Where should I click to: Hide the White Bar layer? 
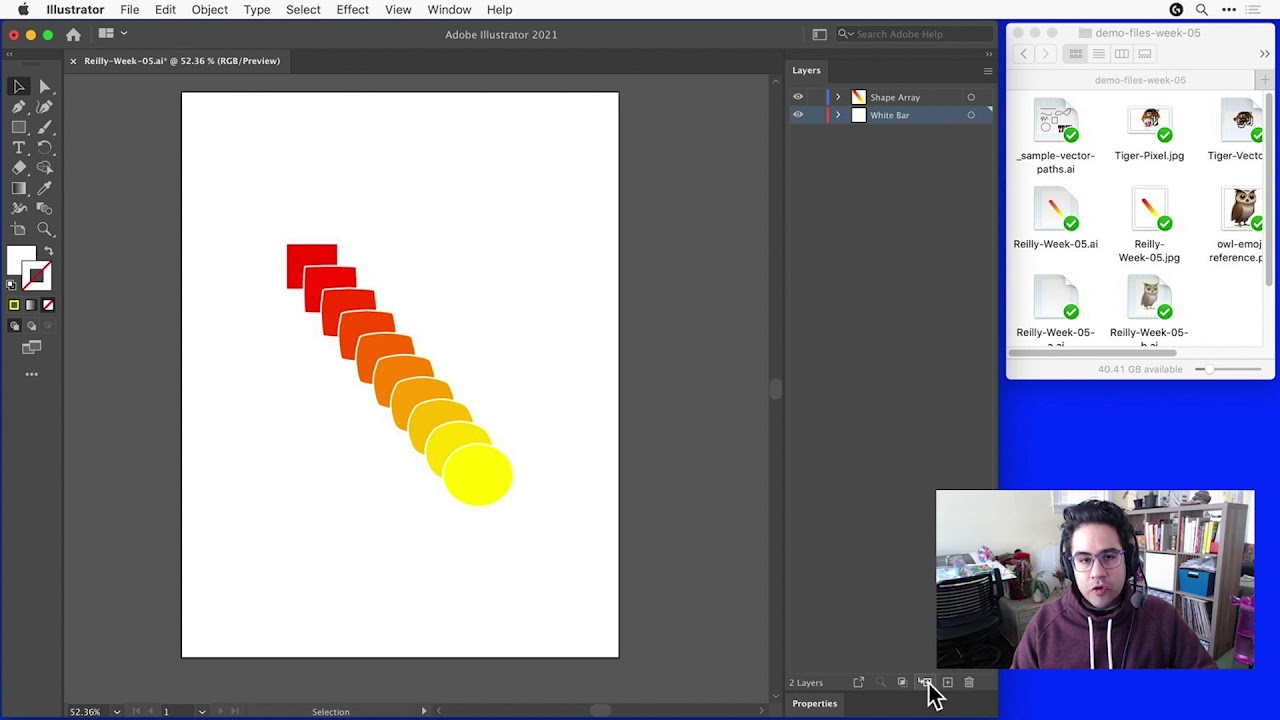point(798,115)
